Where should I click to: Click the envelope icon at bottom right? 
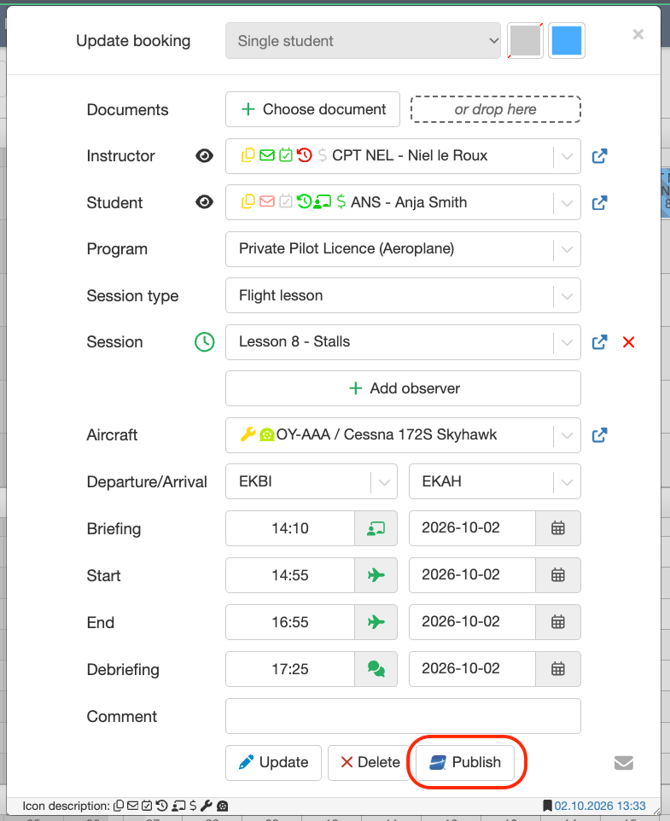[x=623, y=763]
